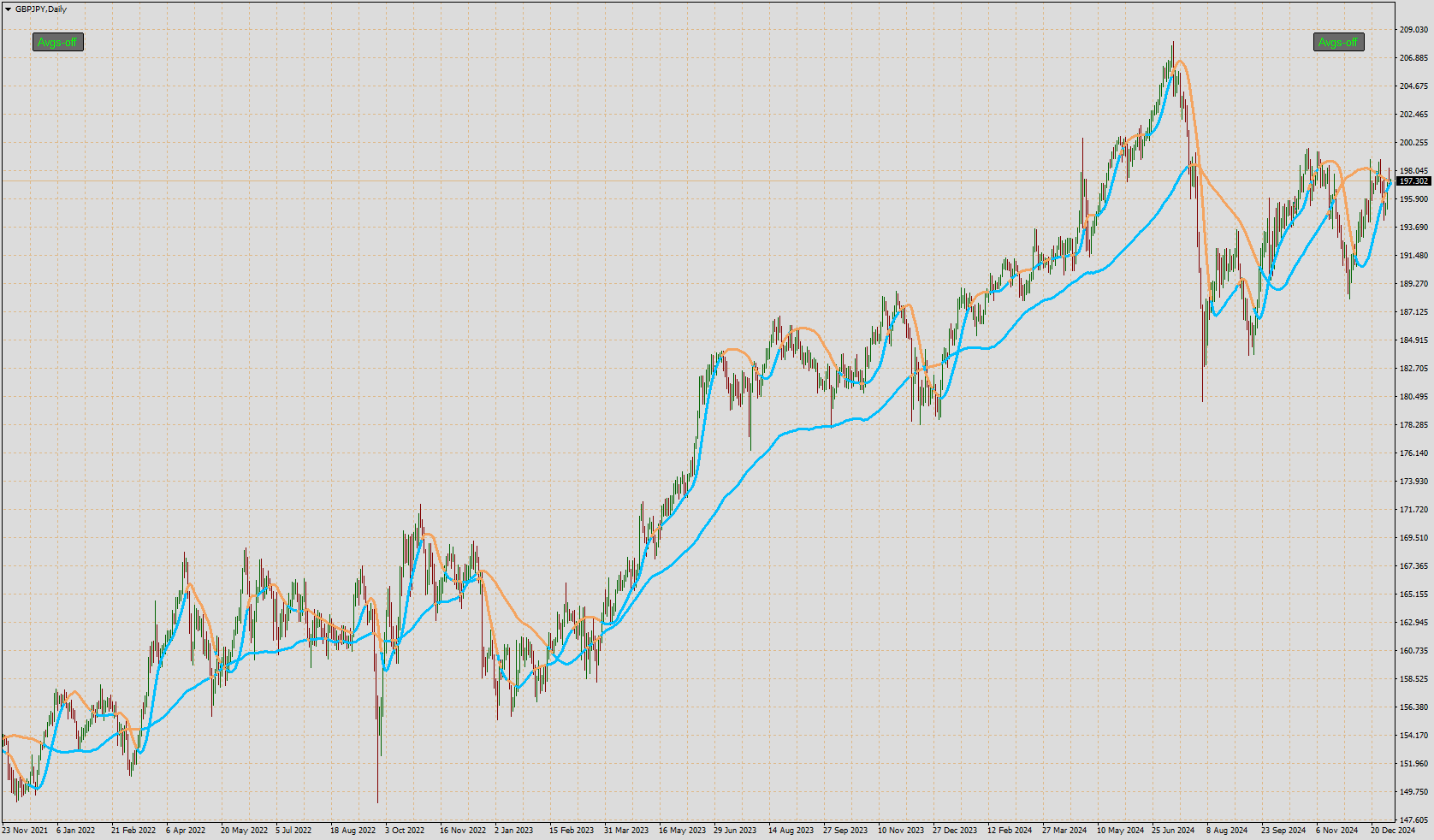Click the 12 Feb 2024 date label
The image size is (1434, 840).
[x=1010, y=831]
